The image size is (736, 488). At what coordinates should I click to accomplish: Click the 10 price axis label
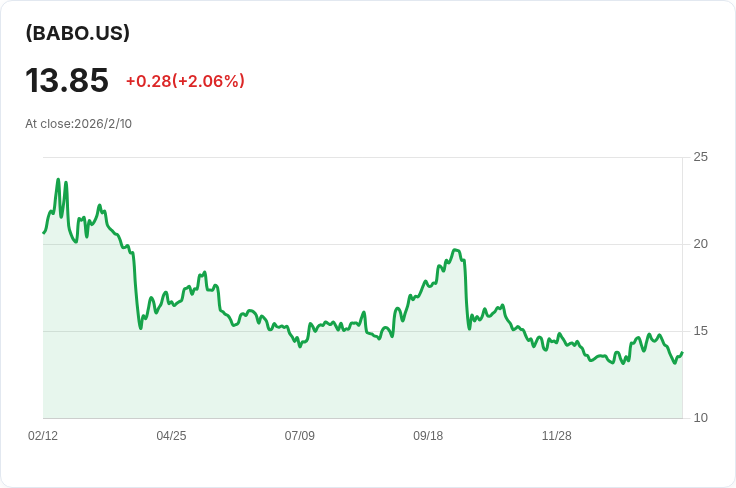tap(700, 418)
